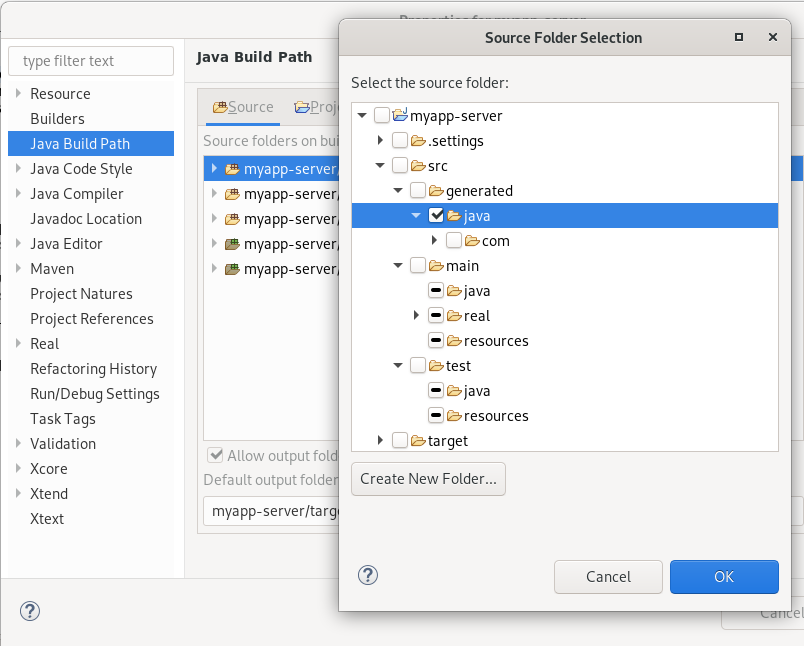This screenshot has width=804, height=646.
Task: Expand the com folder node
Action: (x=434, y=240)
